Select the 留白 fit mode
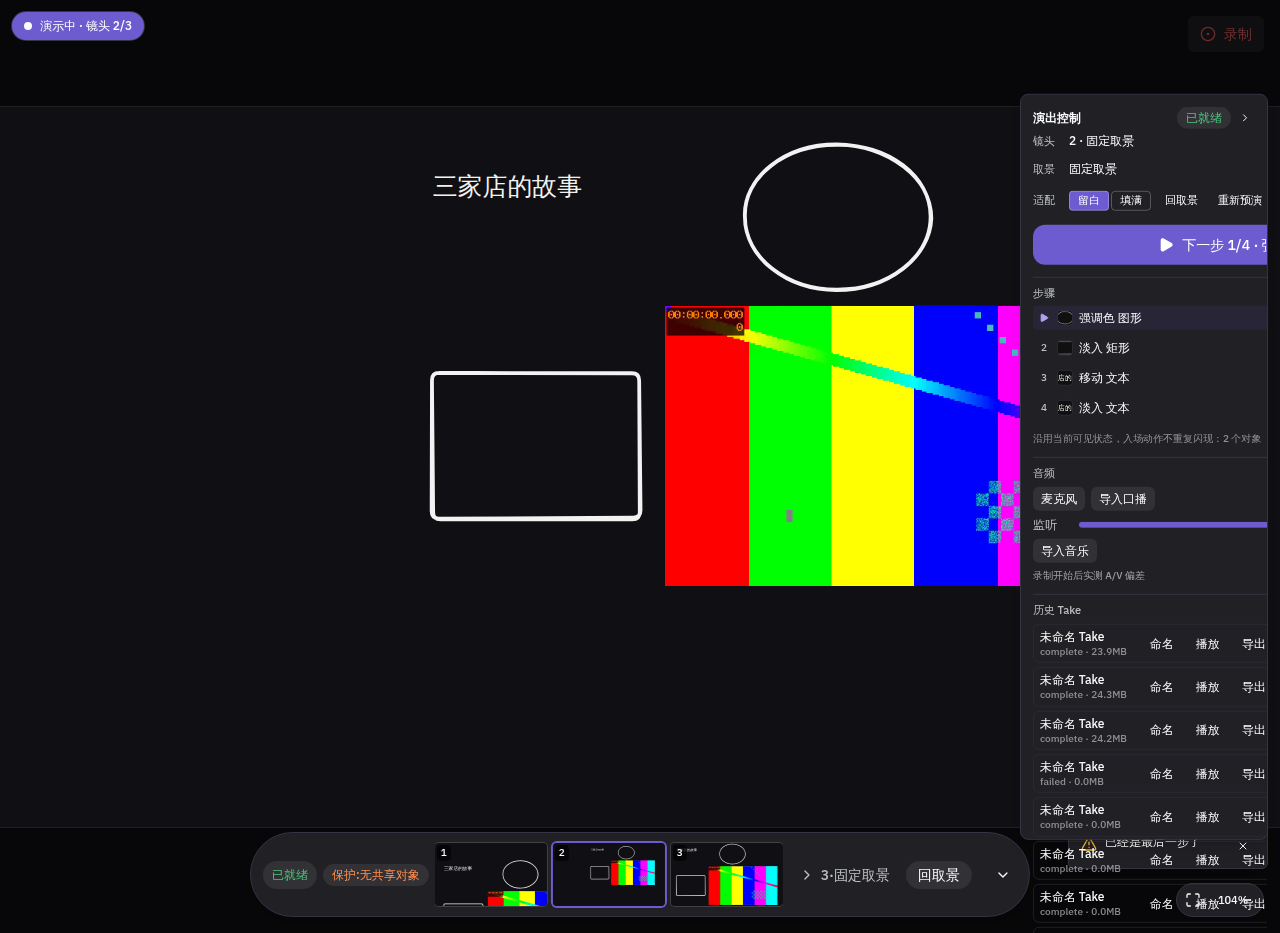This screenshot has height=933, width=1280. coord(1089,201)
